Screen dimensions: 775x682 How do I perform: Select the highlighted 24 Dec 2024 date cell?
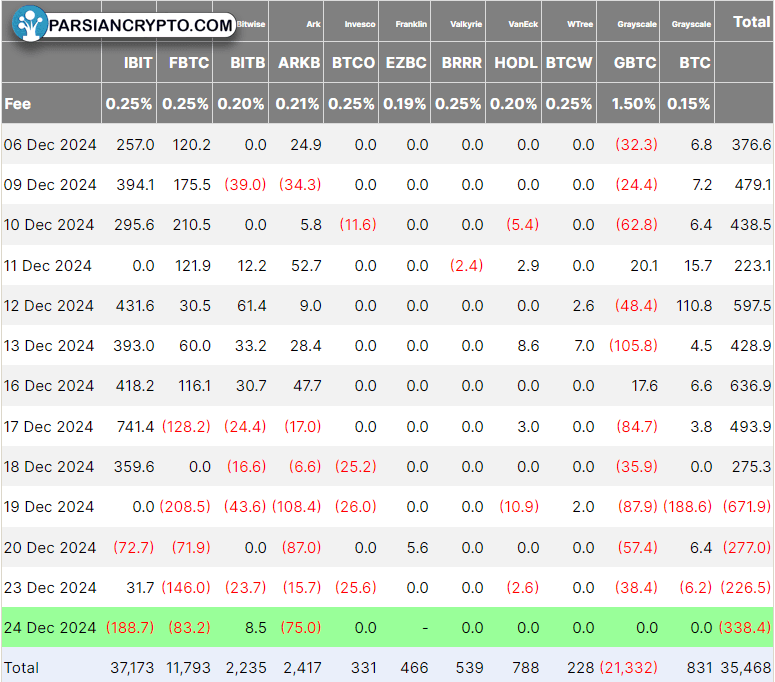pos(50,628)
